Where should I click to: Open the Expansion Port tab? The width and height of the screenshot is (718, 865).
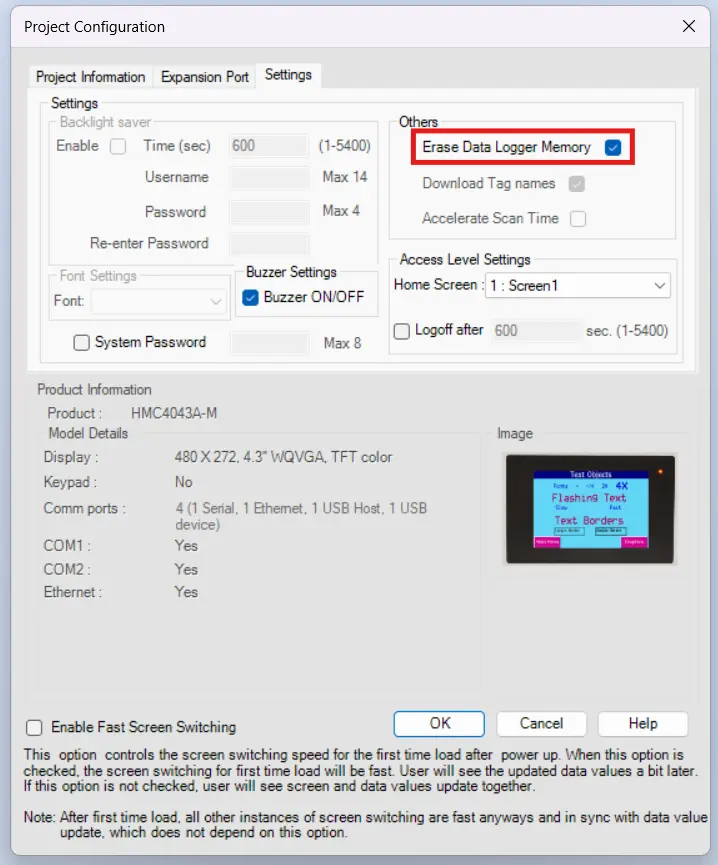205,77
